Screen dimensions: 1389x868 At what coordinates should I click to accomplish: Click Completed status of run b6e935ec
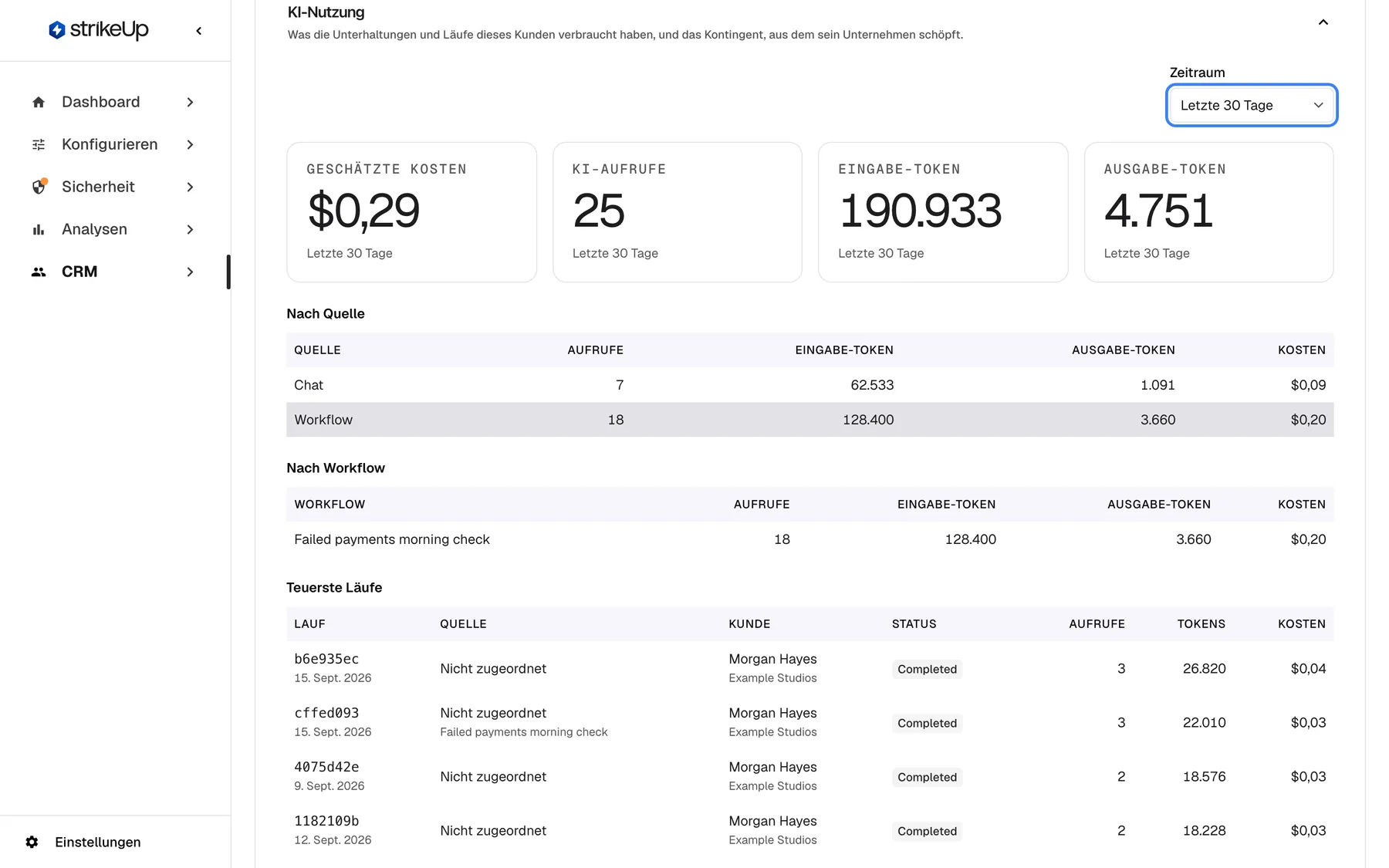pyautogui.click(x=927, y=669)
